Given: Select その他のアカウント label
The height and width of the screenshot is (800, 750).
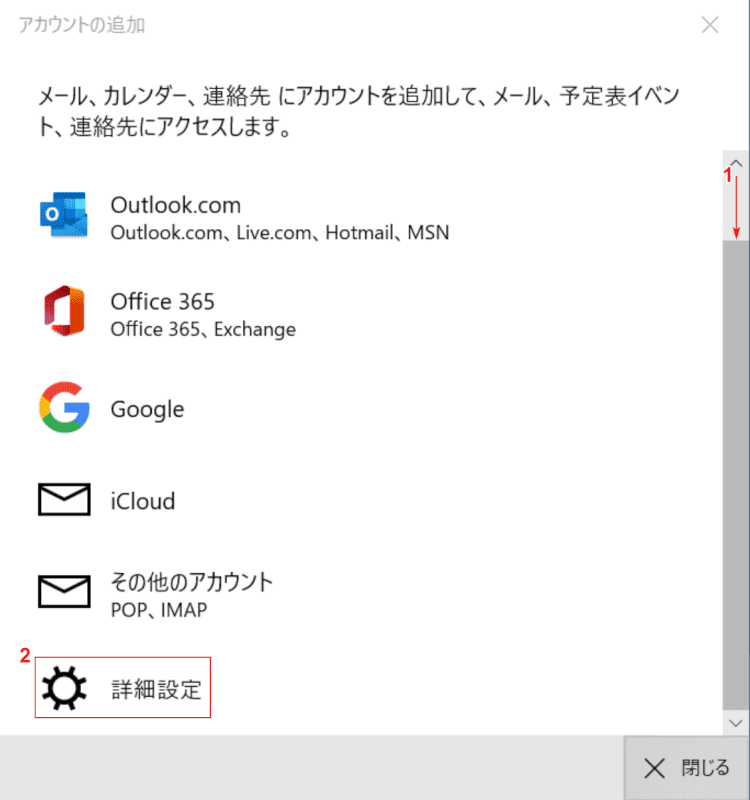Looking at the screenshot, I should pos(192,582).
